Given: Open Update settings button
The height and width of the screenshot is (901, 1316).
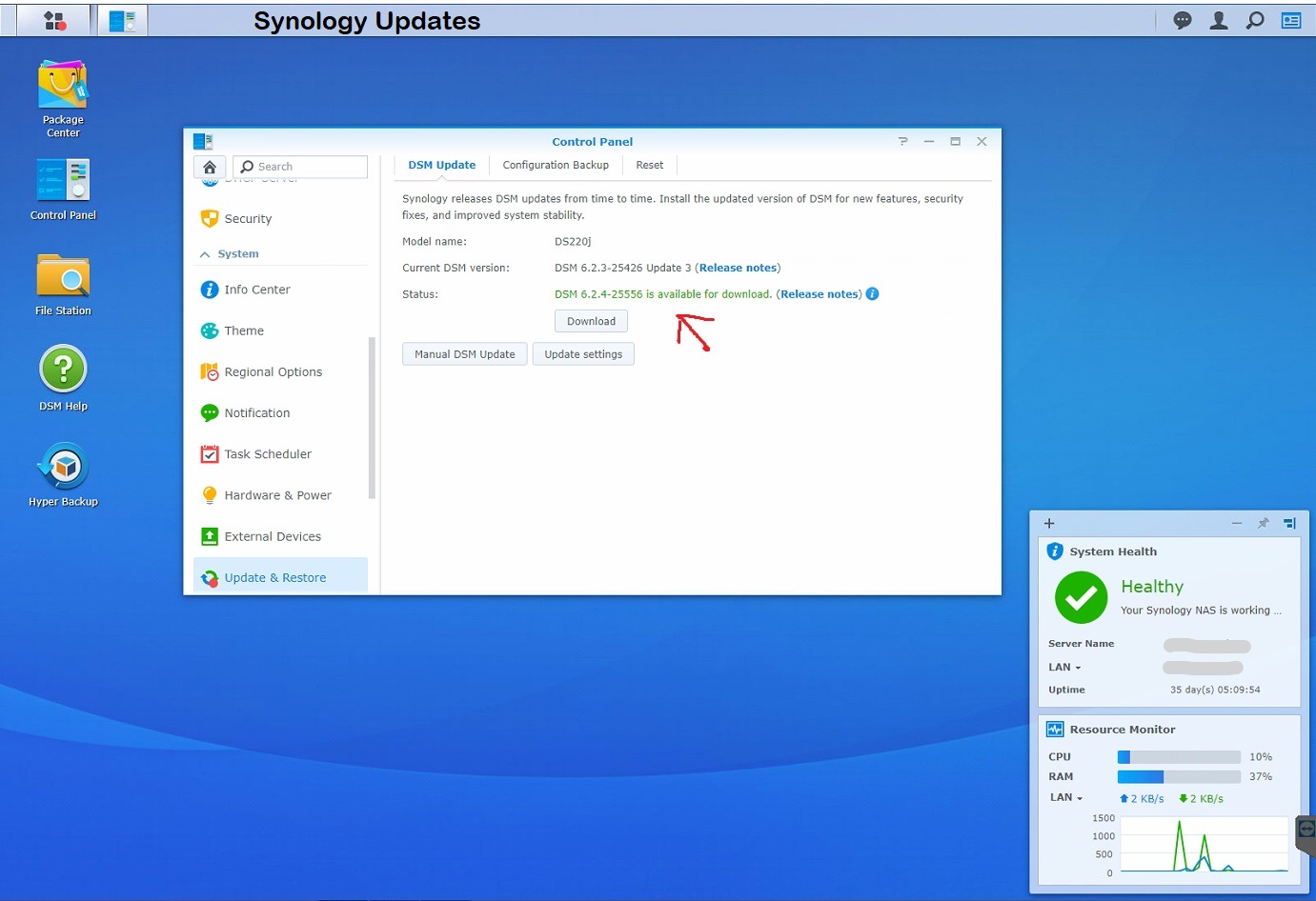Looking at the screenshot, I should click(583, 354).
